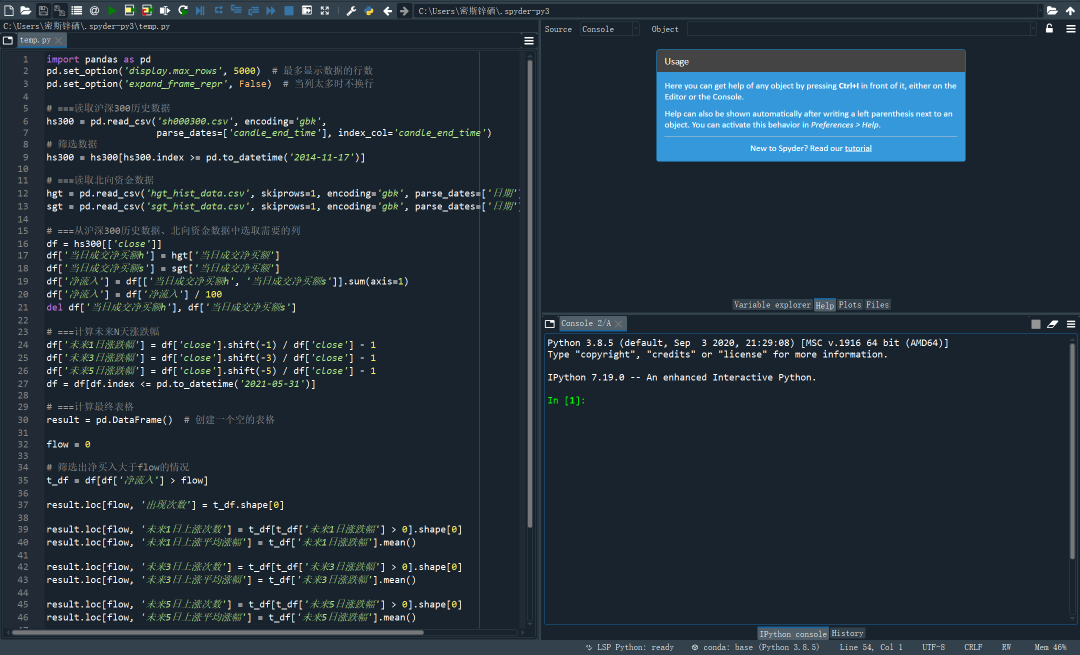The height and width of the screenshot is (655, 1080).
Task: Open the Source Console dropdown
Action: (x=608, y=29)
